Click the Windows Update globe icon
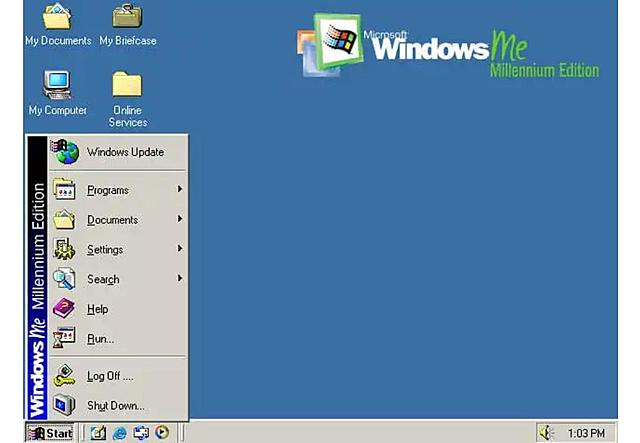 coord(65,152)
